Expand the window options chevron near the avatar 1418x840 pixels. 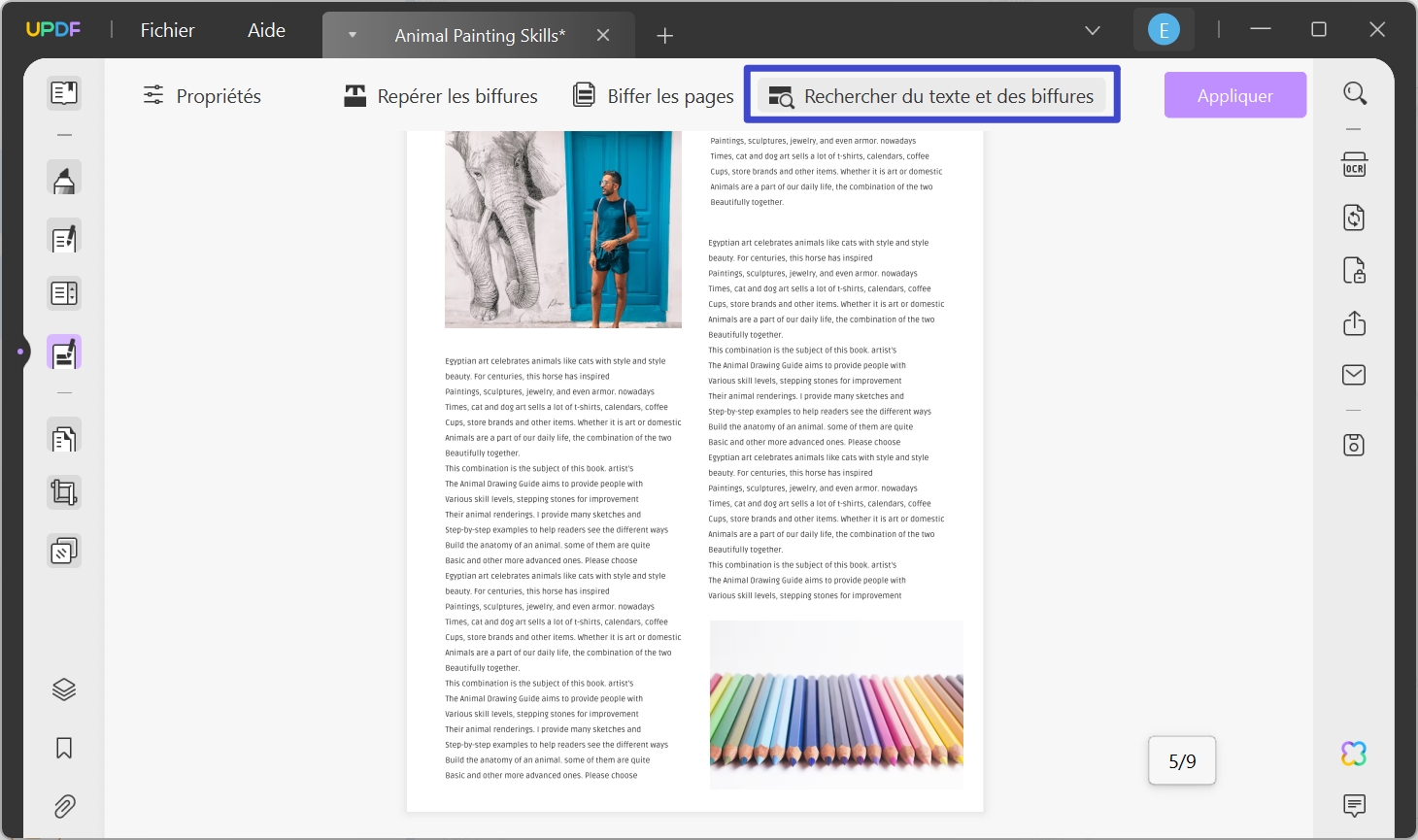[x=1092, y=29]
